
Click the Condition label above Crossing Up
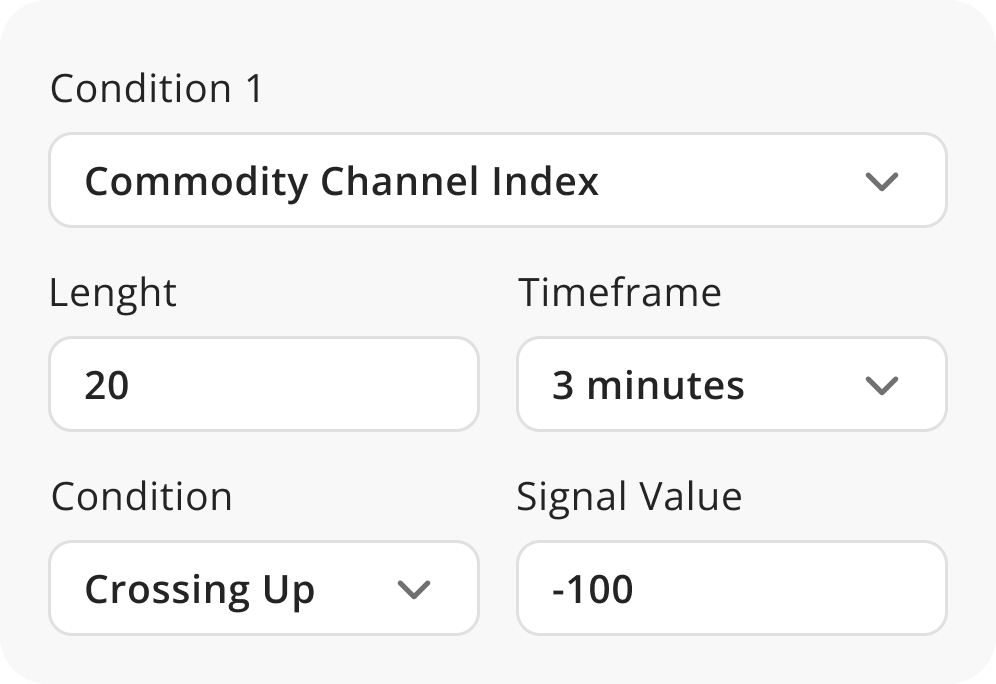141,496
